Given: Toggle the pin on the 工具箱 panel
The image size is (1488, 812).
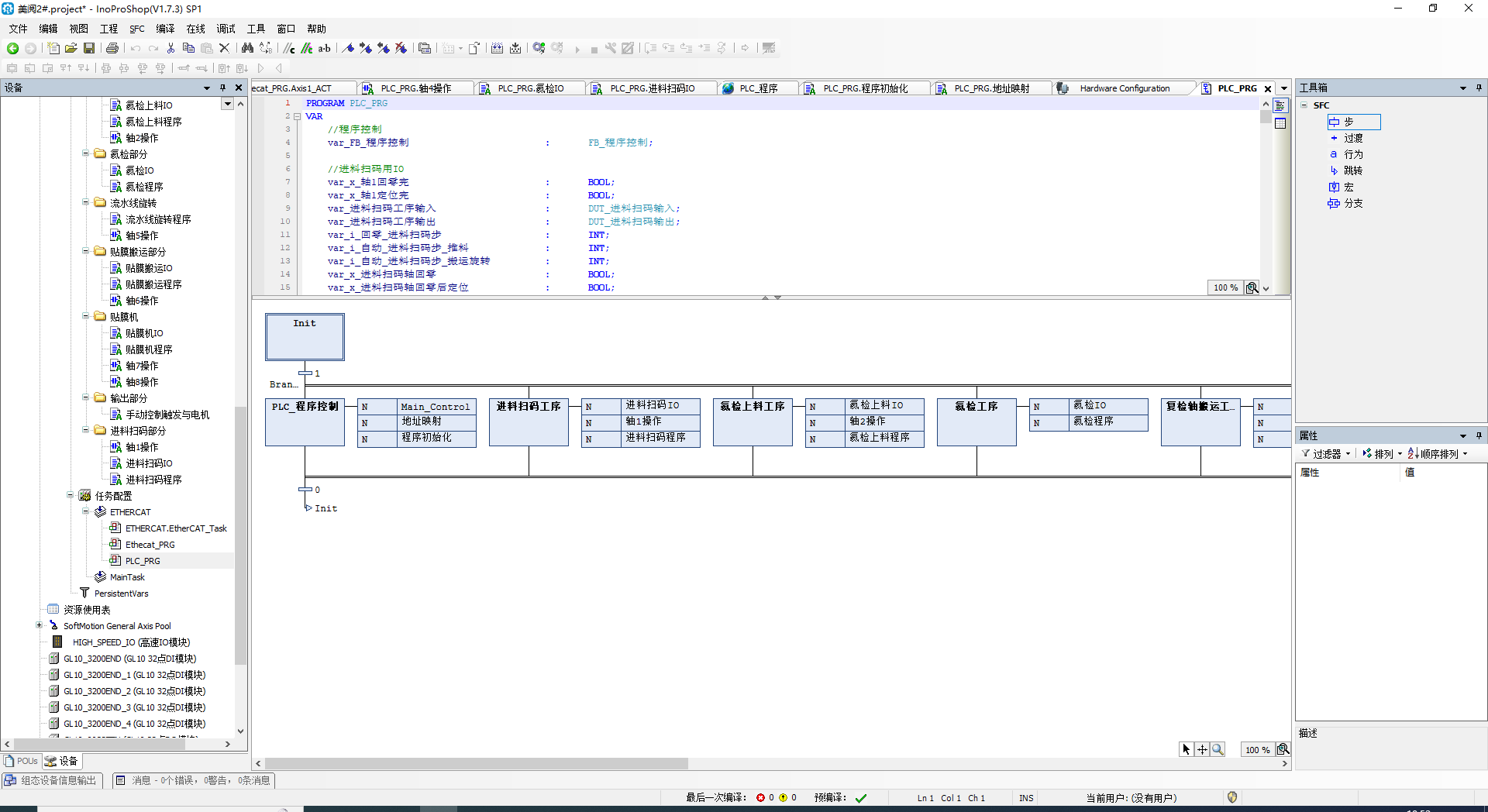Looking at the screenshot, I should [1479, 88].
